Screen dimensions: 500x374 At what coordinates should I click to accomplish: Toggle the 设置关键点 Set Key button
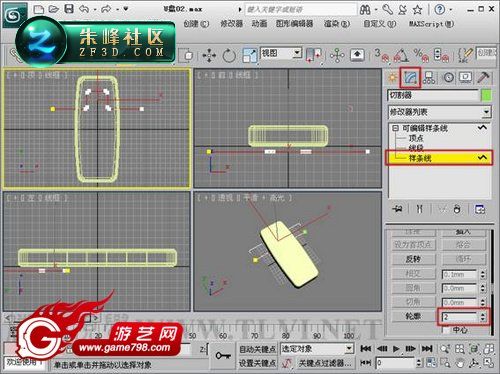click(257, 363)
